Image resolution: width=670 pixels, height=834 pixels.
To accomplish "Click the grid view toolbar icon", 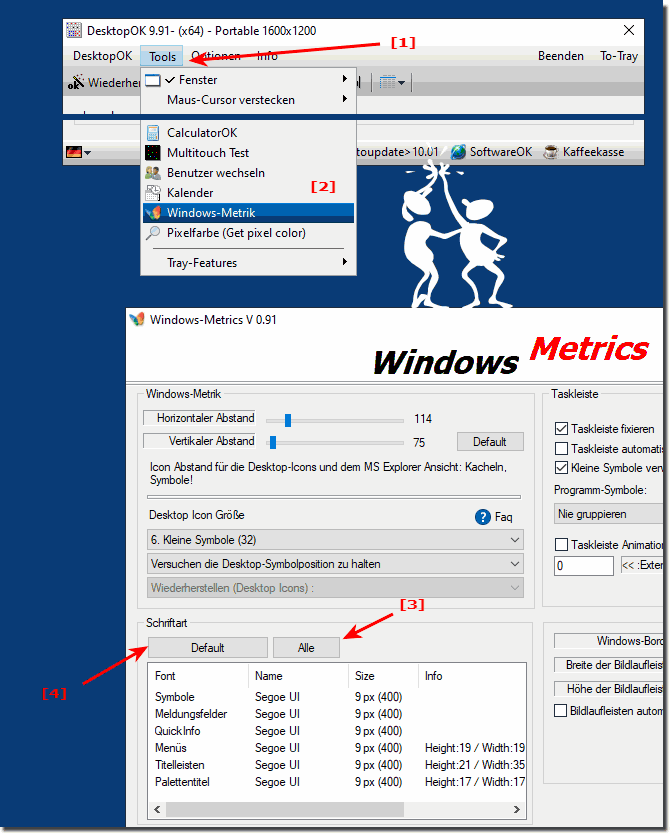I will 388,82.
